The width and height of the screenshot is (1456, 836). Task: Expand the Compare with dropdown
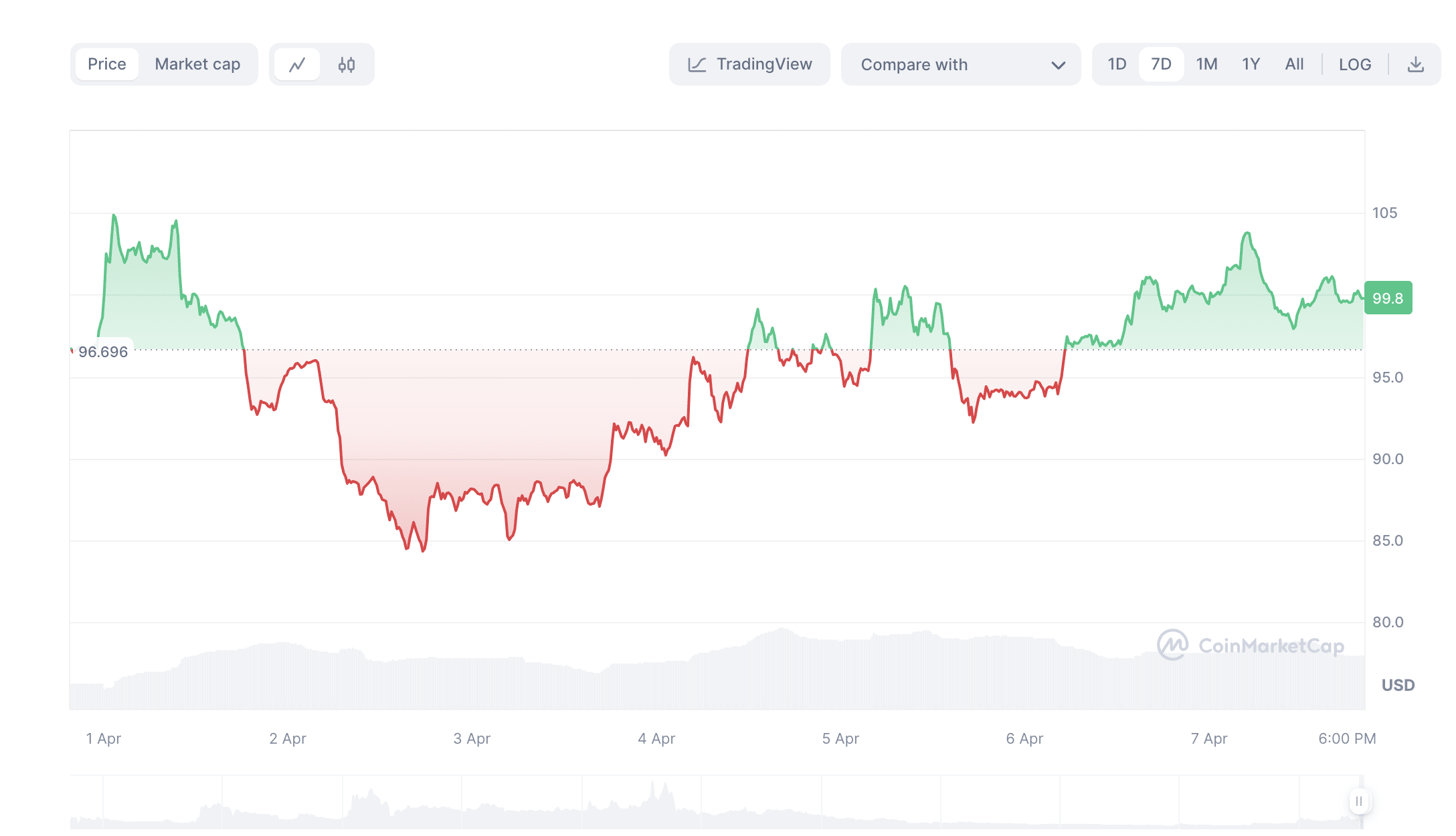(x=961, y=64)
